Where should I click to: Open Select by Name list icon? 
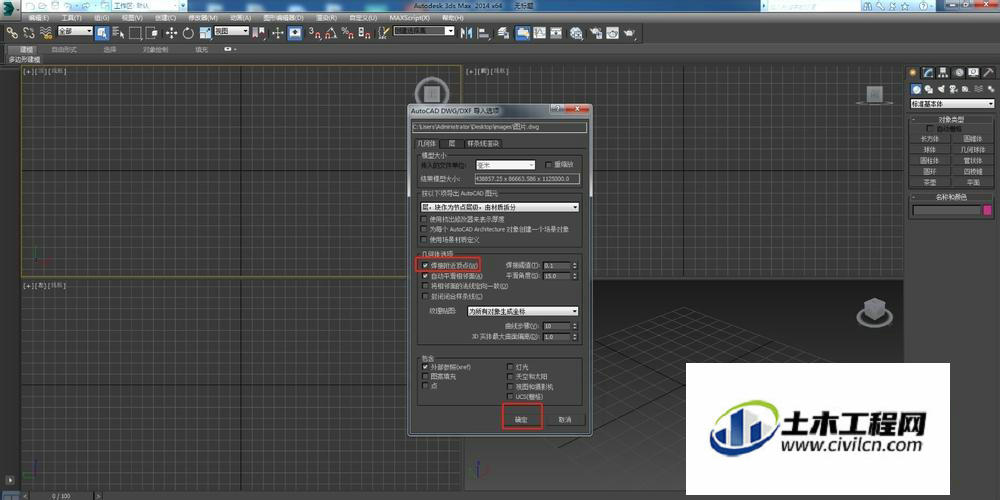click(x=119, y=33)
